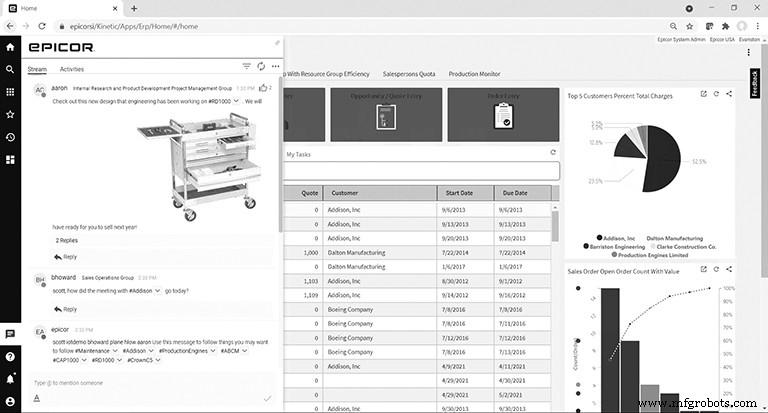Screen dimensions: 768x413
Task: Expand #Addison tag dropdown in bhoward's message
Action: coord(157,291)
